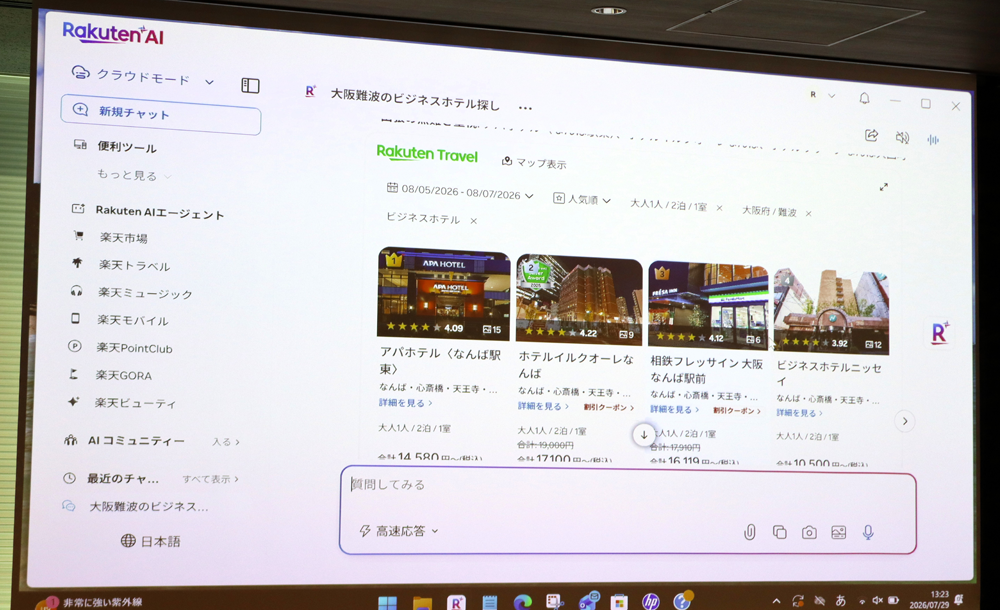The height and width of the screenshot is (610, 1000).
Task: View details 詳細を見る for ホテルイルクオーレなんば
Action: tap(543, 406)
